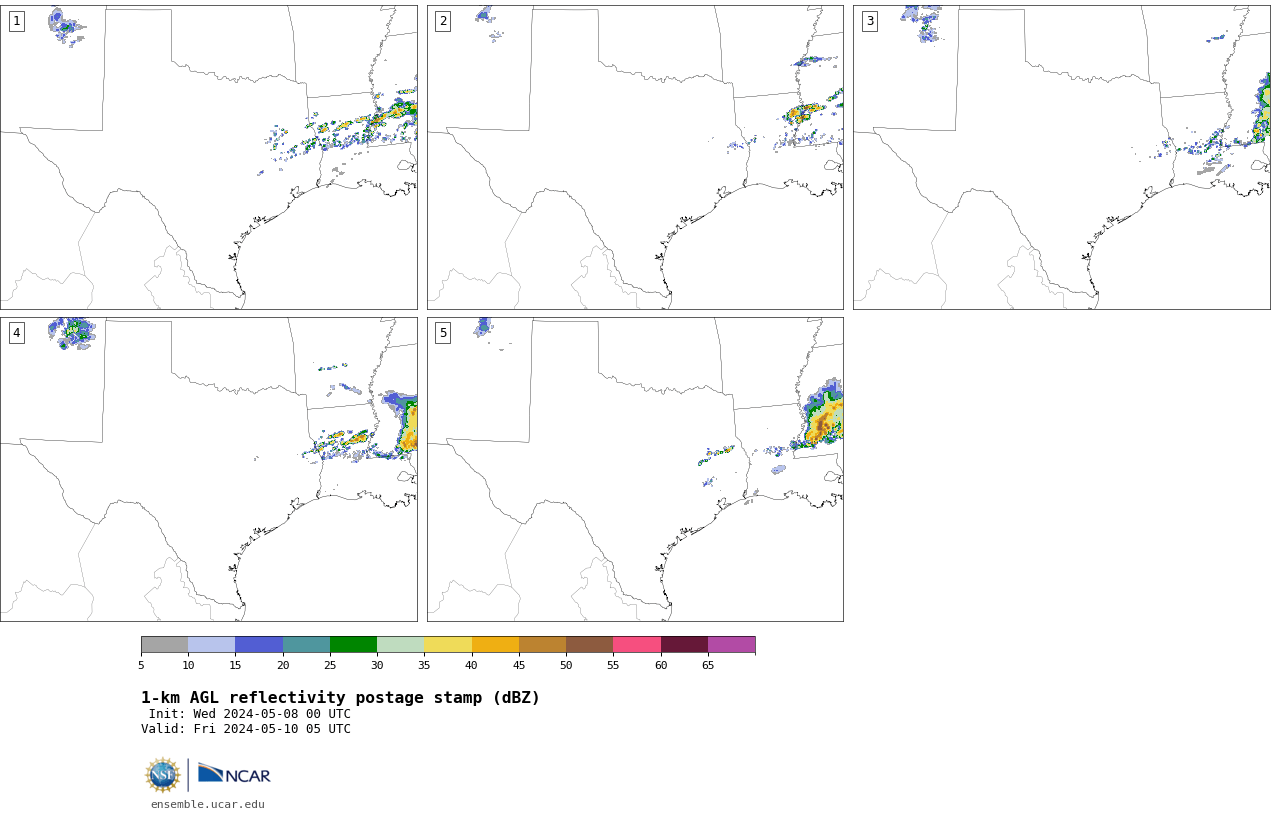Click the colorbar tick label 35

(424, 665)
